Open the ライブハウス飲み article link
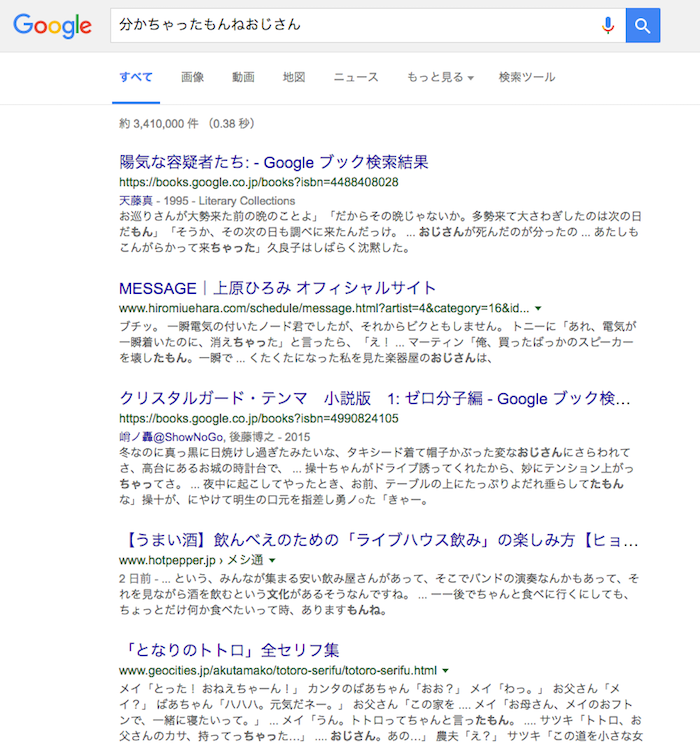This screenshot has height=743, width=700. point(378,540)
